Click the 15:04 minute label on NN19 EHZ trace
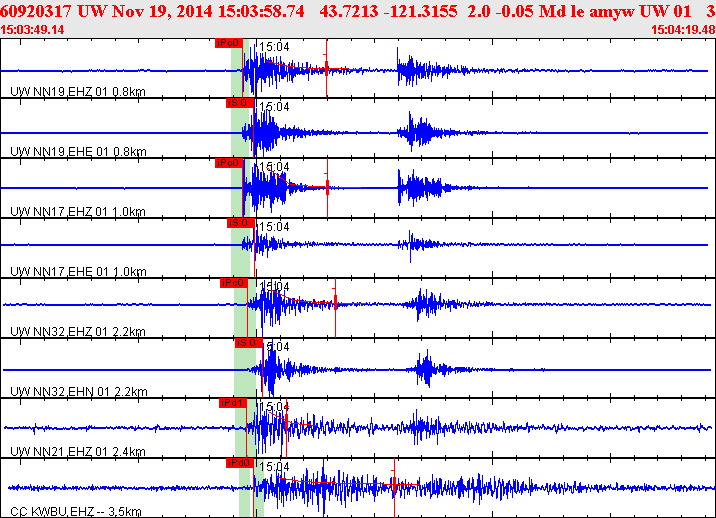This screenshot has width=716, height=518. [274, 47]
